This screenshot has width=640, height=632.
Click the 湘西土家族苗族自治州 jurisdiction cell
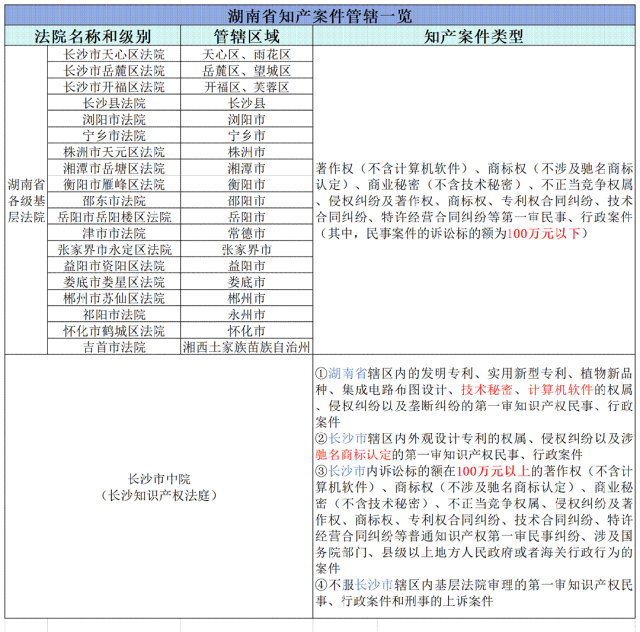pos(246,347)
